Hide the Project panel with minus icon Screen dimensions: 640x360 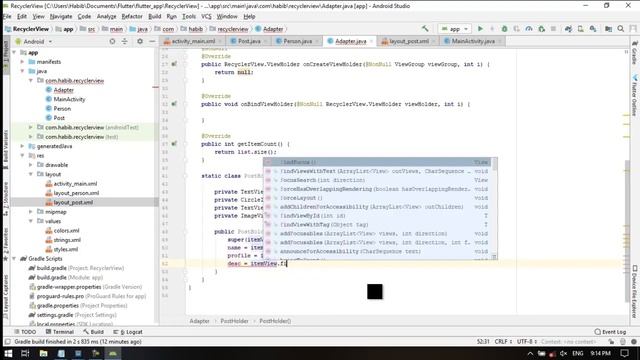click(152, 41)
